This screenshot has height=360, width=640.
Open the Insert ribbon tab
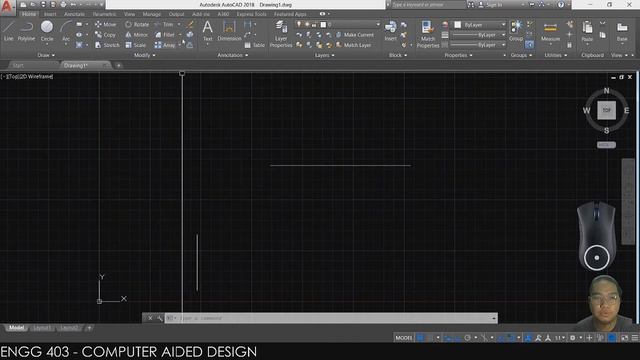pos(50,14)
